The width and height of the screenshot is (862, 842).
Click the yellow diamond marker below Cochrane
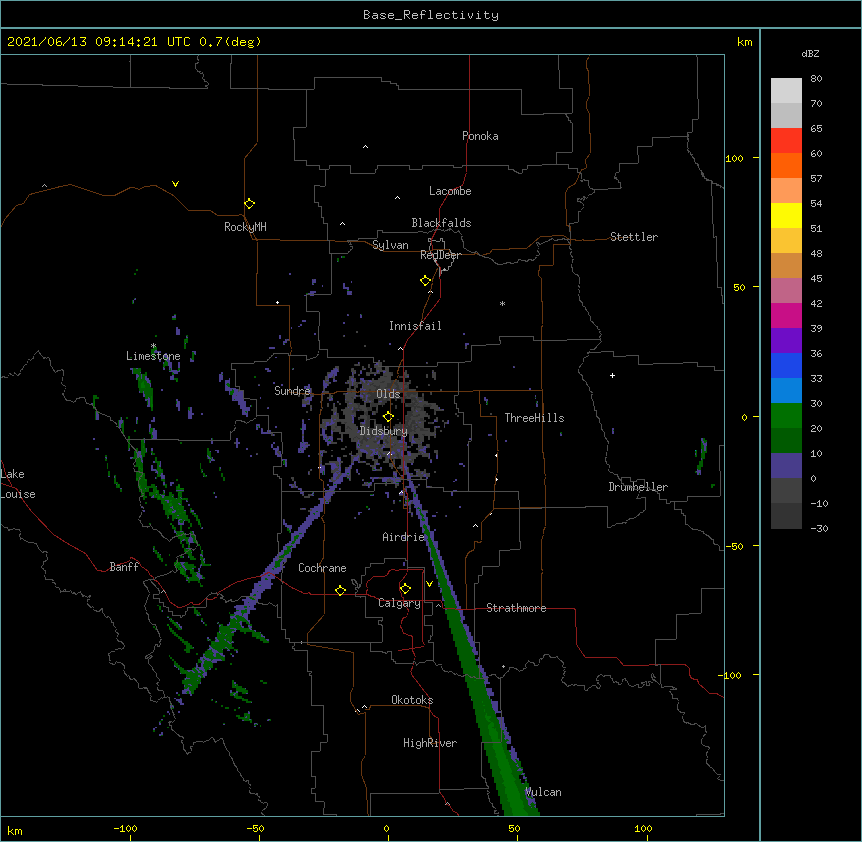pos(340,590)
